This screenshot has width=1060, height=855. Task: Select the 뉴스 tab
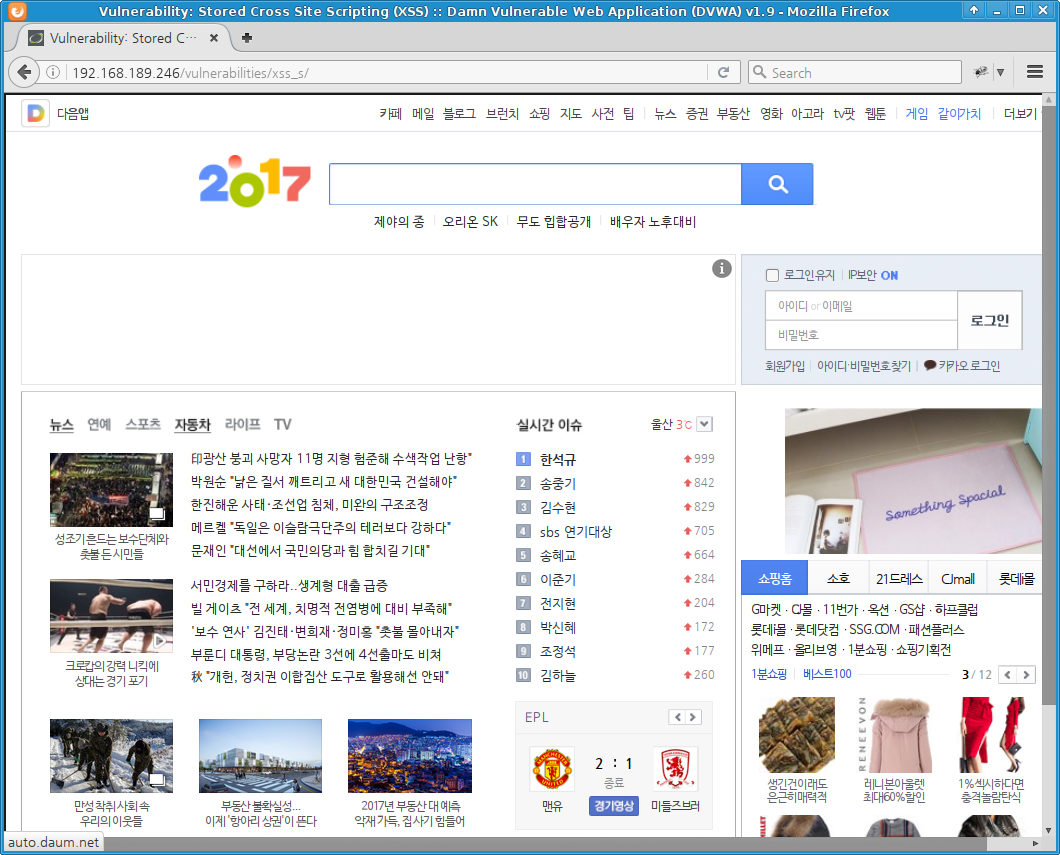61,424
